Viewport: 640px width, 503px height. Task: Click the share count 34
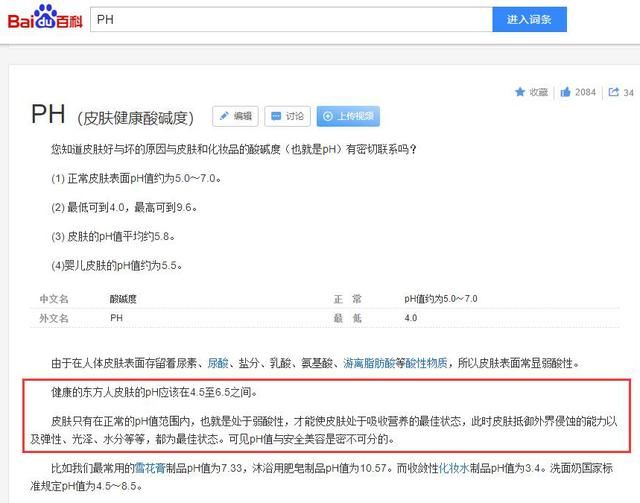pyautogui.click(x=629, y=93)
